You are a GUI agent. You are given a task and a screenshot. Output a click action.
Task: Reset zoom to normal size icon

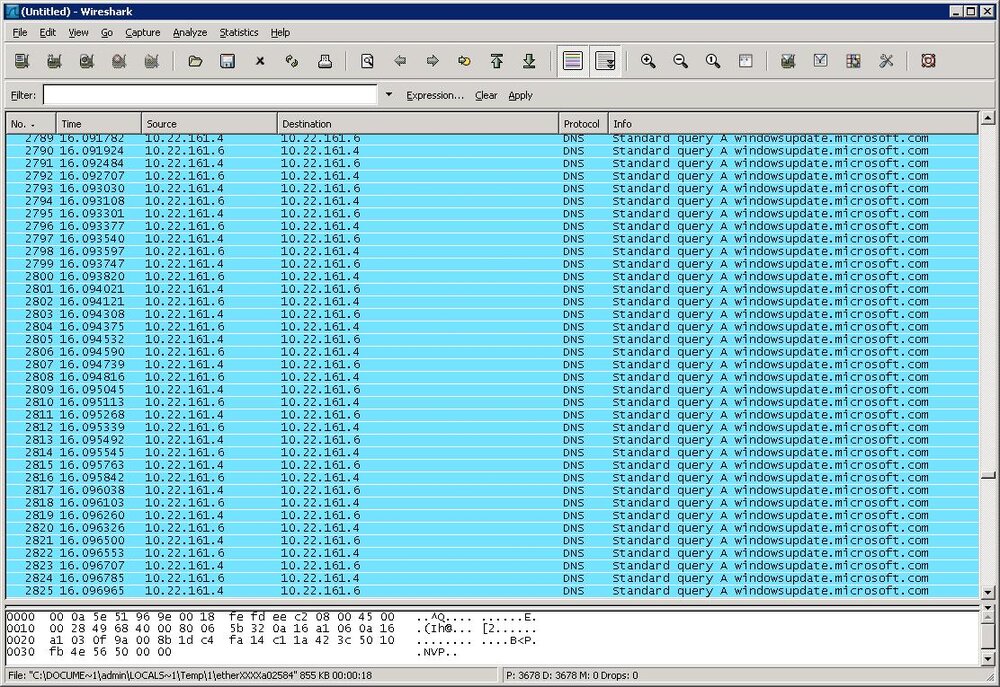coord(713,61)
